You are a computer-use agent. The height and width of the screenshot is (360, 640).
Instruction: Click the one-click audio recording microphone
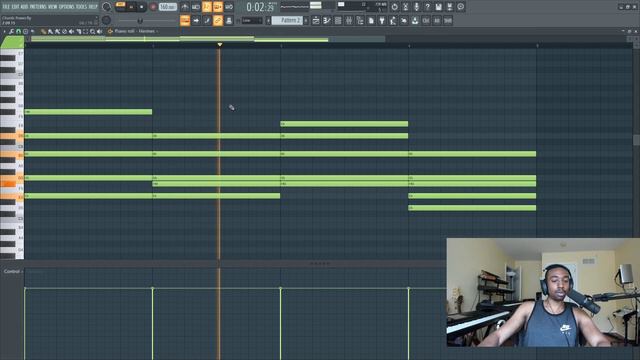(x=416, y=7)
